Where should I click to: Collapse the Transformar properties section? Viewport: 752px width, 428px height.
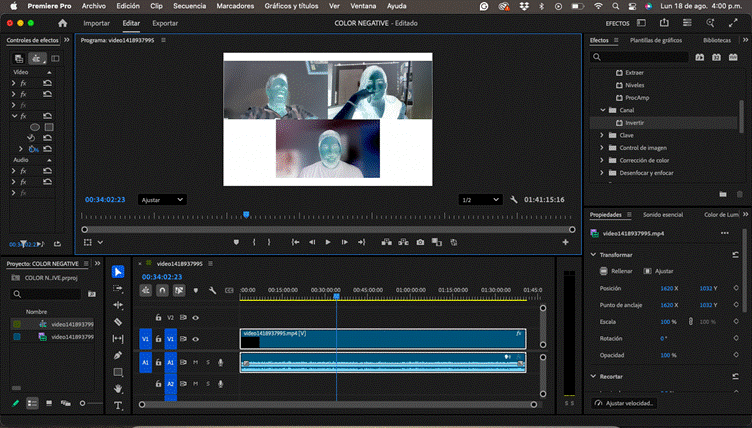pyautogui.click(x=593, y=255)
